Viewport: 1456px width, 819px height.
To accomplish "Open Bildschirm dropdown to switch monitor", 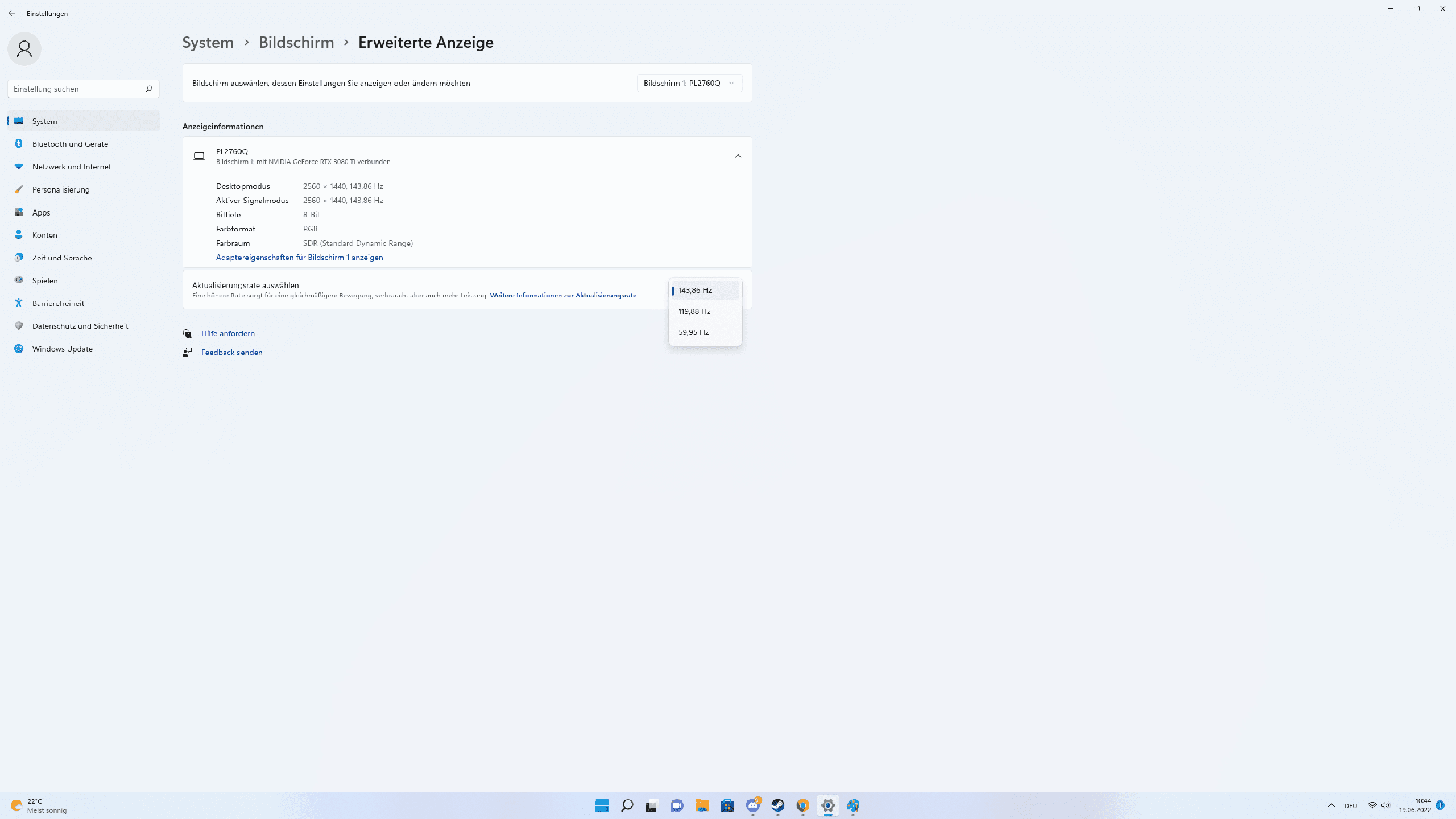I will click(688, 82).
